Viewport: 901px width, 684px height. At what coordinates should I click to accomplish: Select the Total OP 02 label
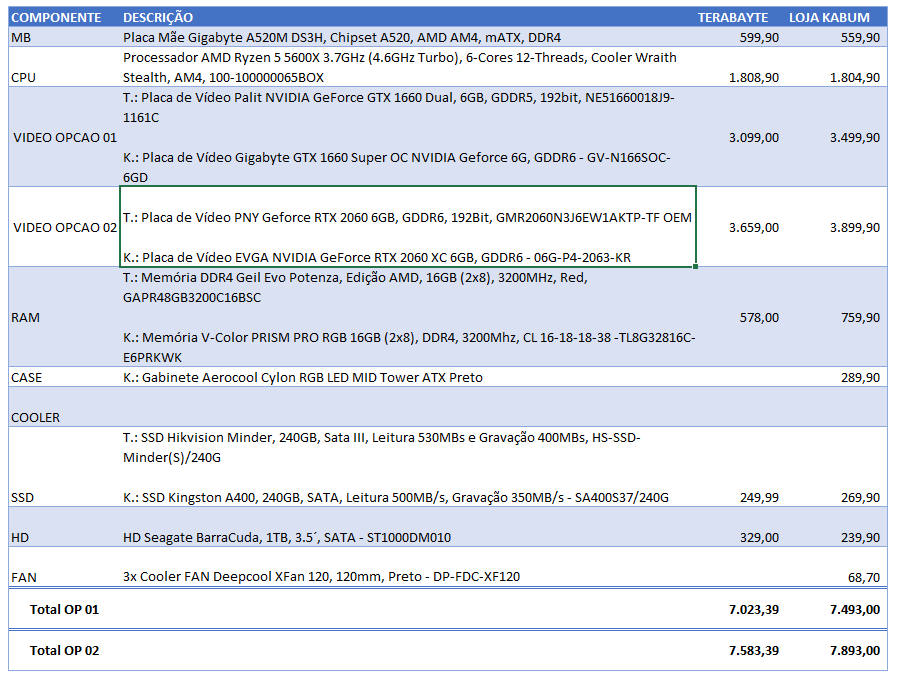[x=64, y=651]
